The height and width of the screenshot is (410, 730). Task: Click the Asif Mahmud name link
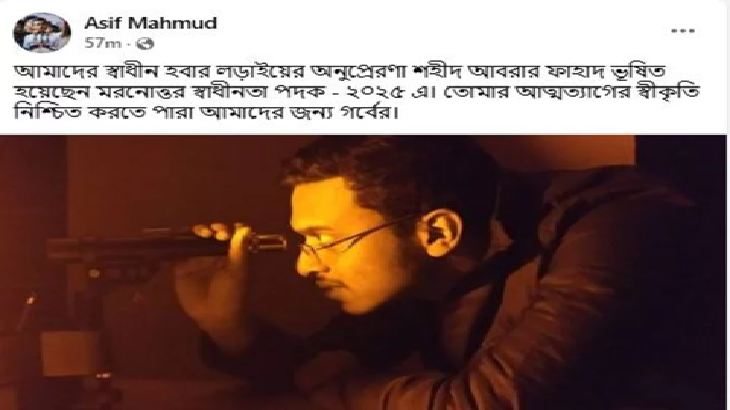(150, 23)
